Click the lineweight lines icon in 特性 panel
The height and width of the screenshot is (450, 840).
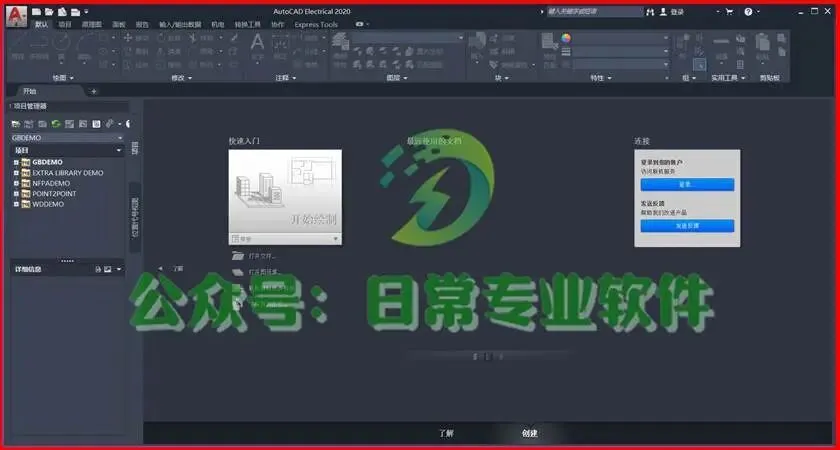566,51
